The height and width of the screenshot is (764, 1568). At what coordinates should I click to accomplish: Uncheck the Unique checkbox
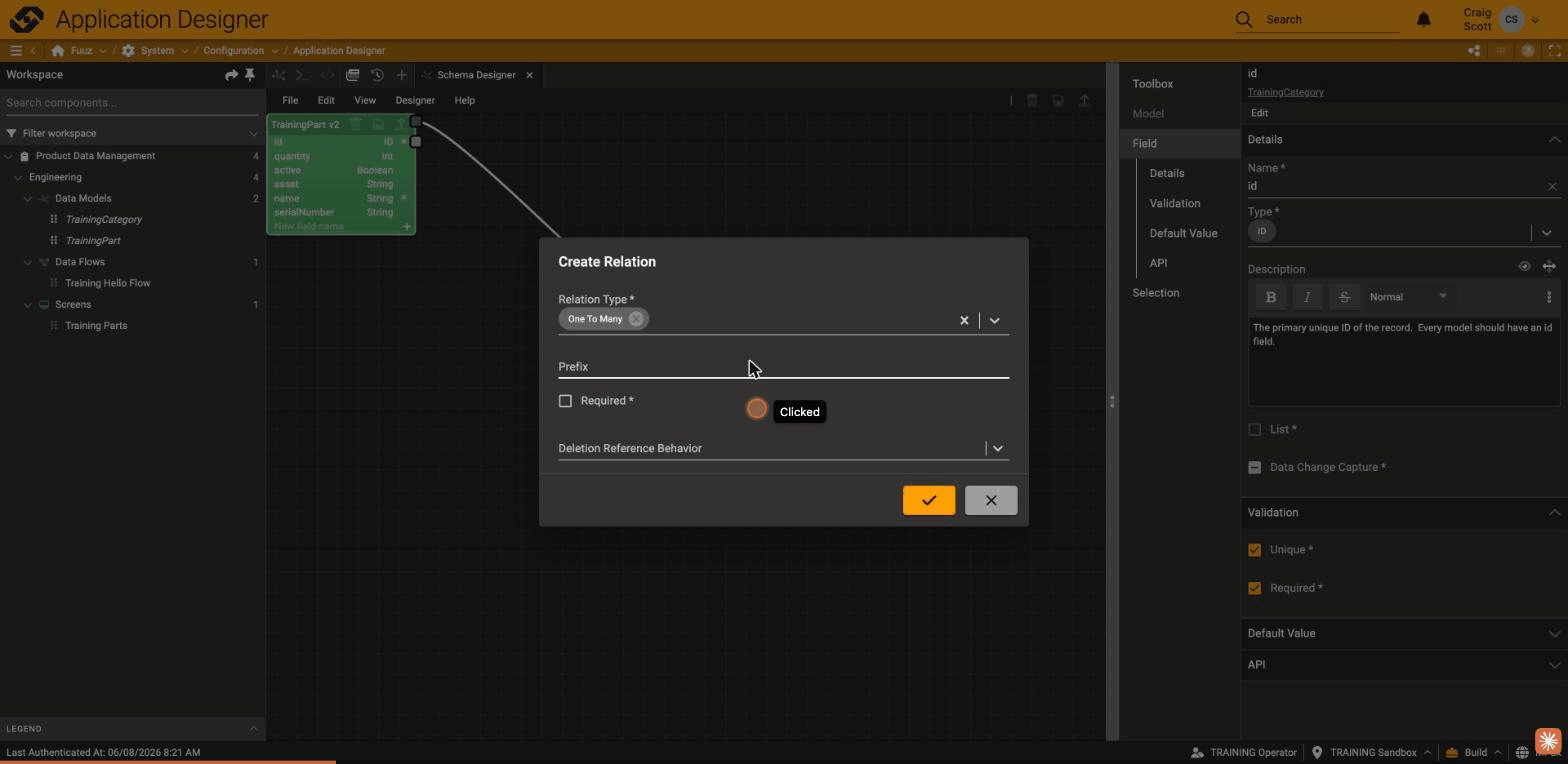tap(1255, 550)
